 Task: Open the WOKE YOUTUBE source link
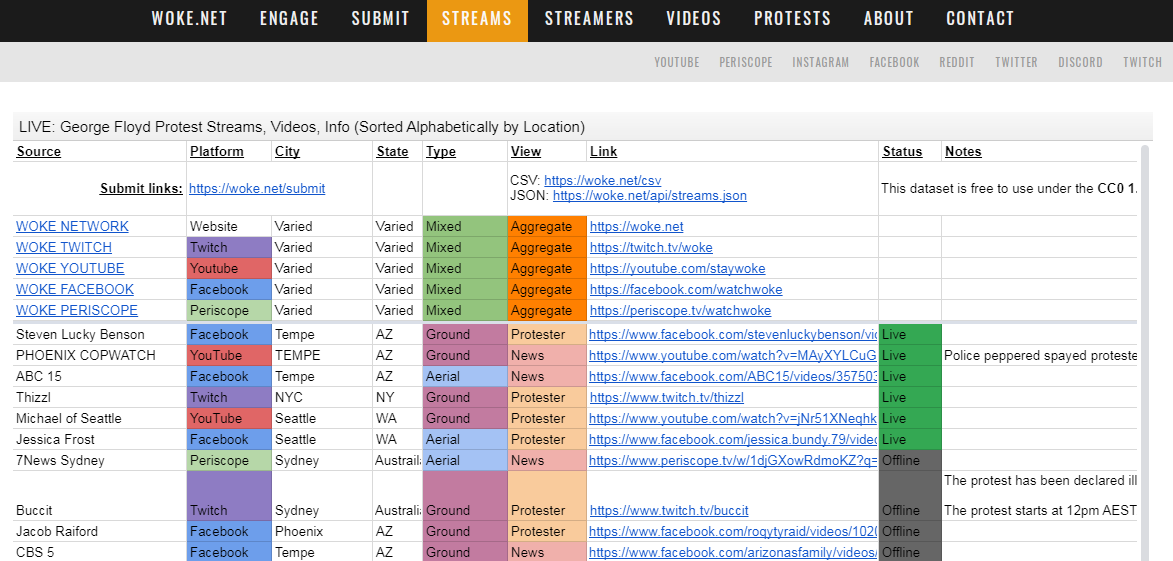pyautogui.click(x=70, y=269)
